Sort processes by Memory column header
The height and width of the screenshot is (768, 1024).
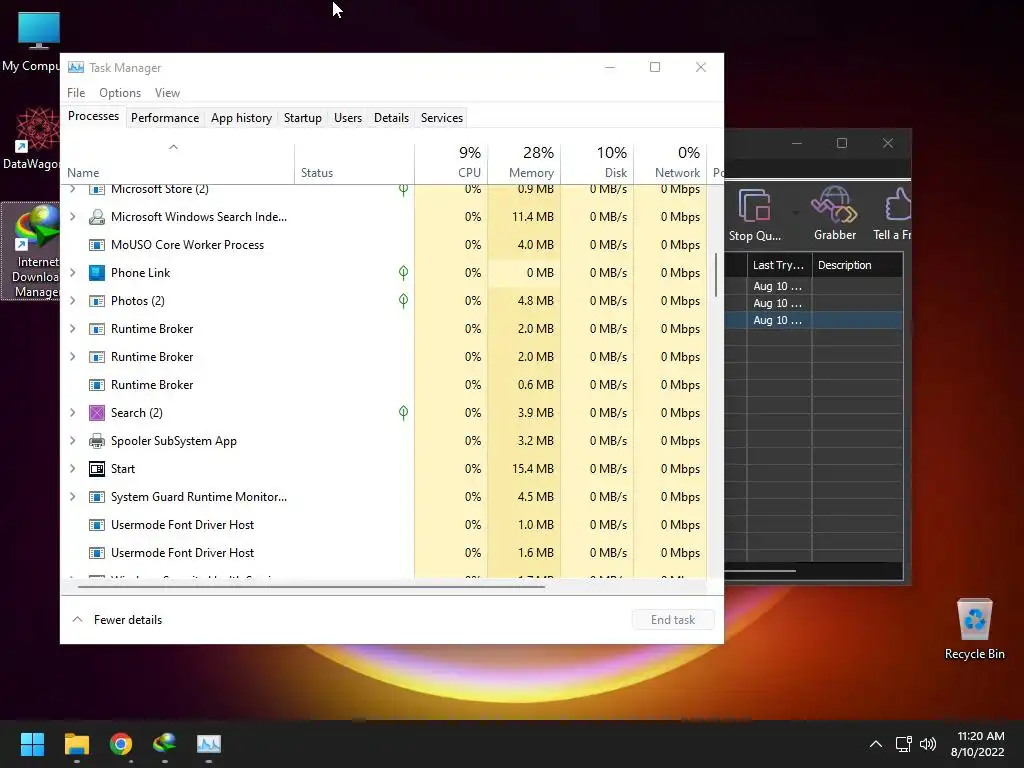coord(524,163)
